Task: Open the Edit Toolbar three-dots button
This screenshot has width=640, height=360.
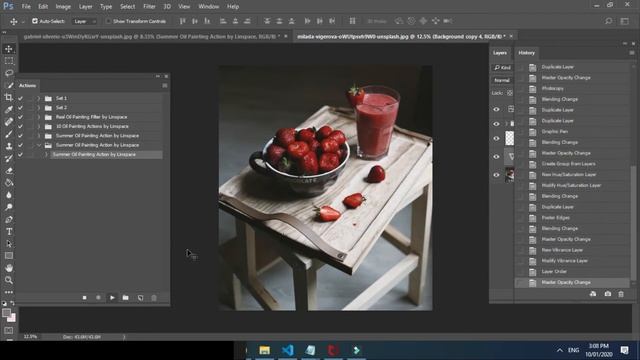Action: [x=9, y=292]
